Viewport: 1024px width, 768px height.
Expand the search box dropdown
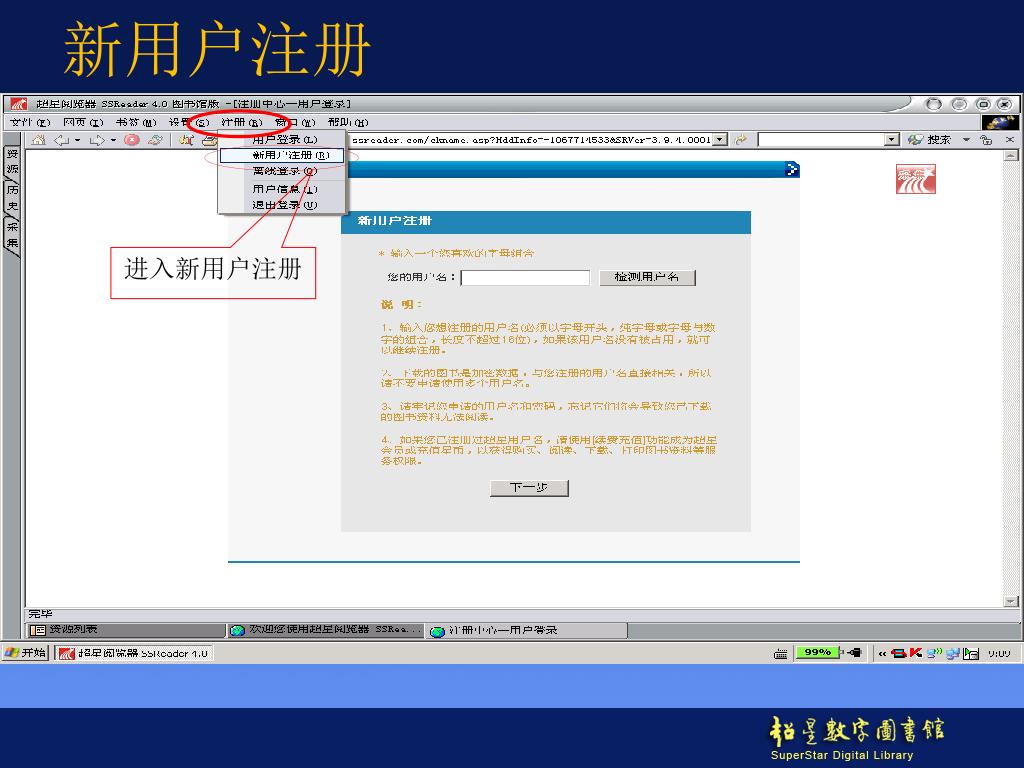tap(892, 140)
